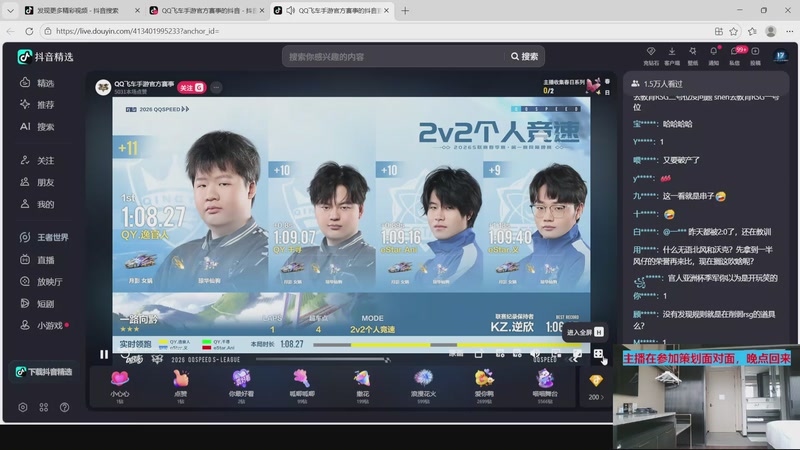Image resolution: width=800 pixels, height=450 pixels.
Task: Go to the 关注 following page
Action: click(x=37, y=161)
